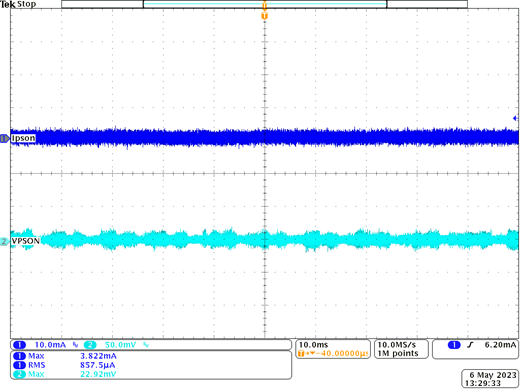The height and width of the screenshot is (389, 520).
Task: Click the rising edge trigger slope icon
Action: (x=470, y=345)
